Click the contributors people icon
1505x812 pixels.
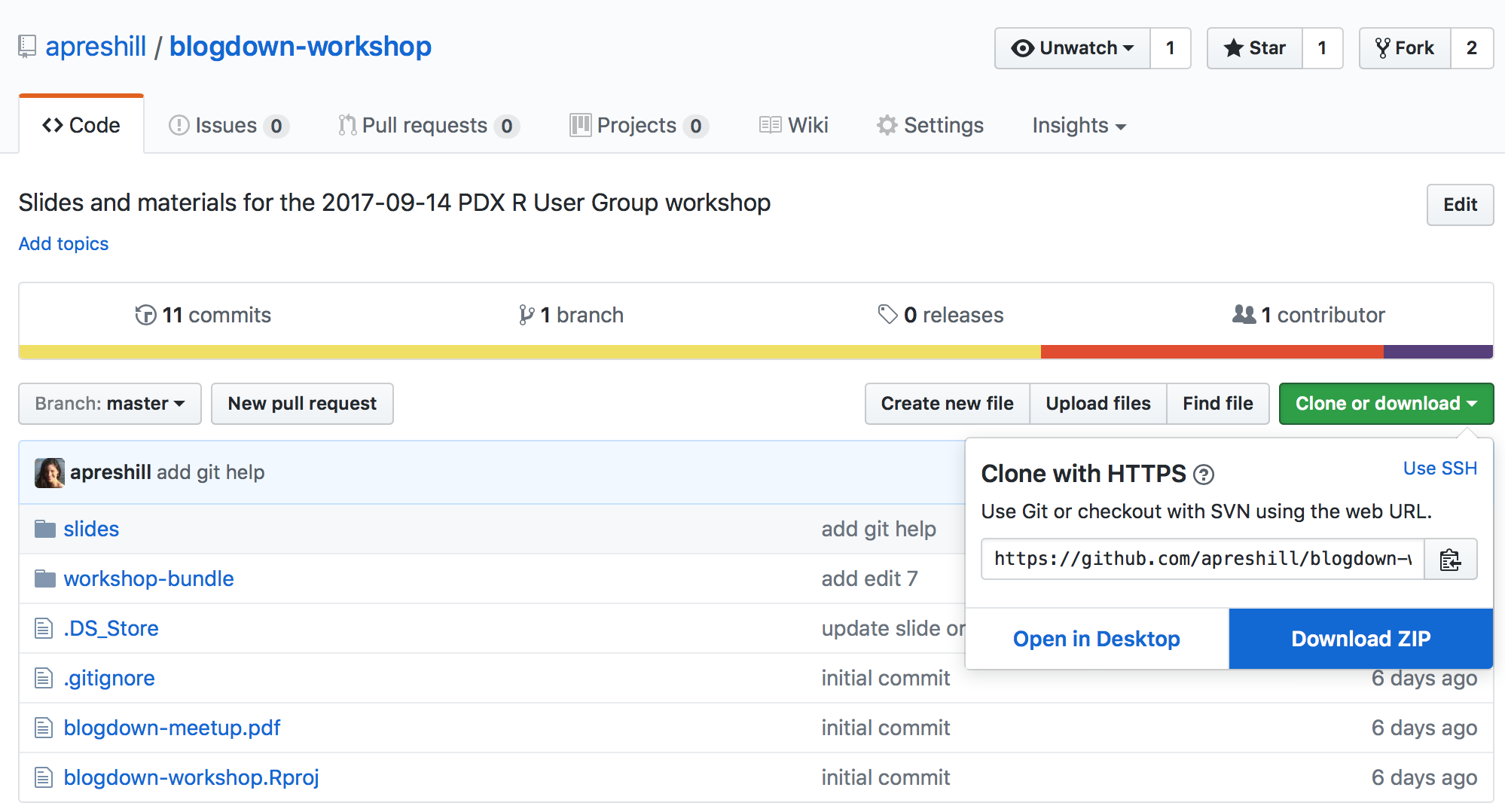pyautogui.click(x=1244, y=314)
